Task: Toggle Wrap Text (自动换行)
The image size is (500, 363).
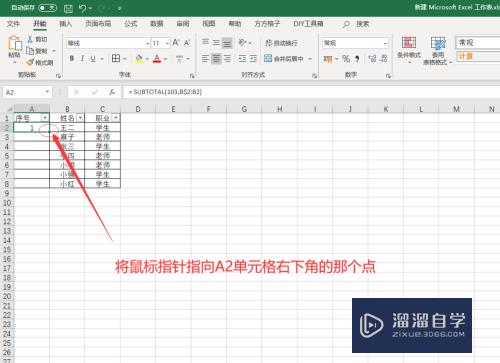Action: click(281, 43)
